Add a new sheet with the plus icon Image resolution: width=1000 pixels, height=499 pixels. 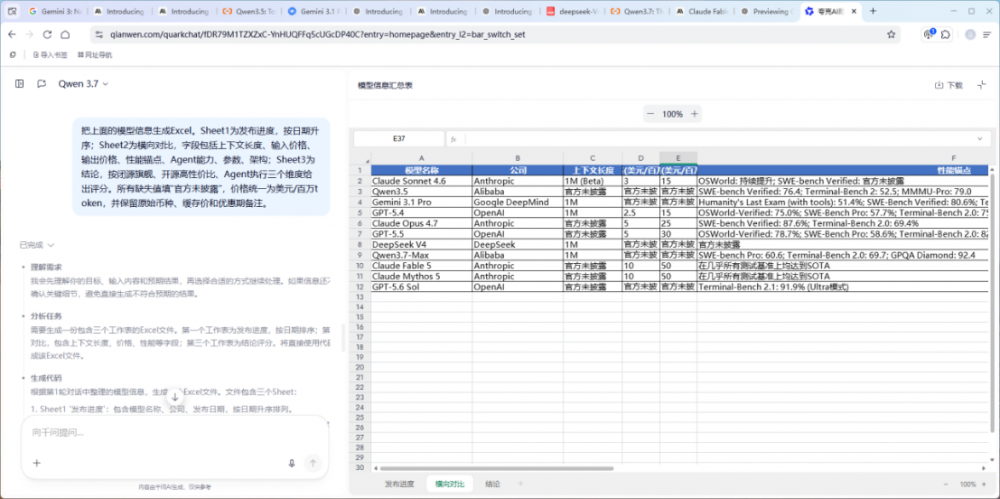(520, 484)
